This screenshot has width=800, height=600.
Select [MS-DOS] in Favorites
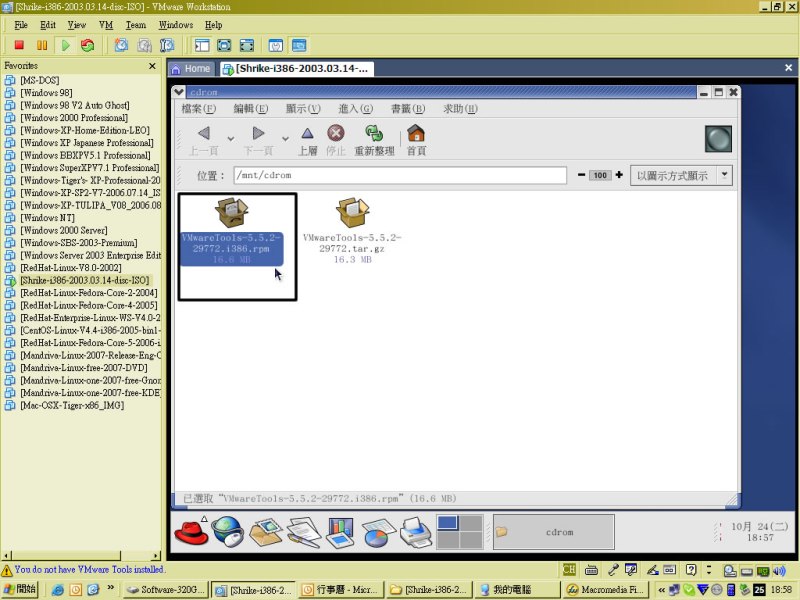tap(39, 80)
